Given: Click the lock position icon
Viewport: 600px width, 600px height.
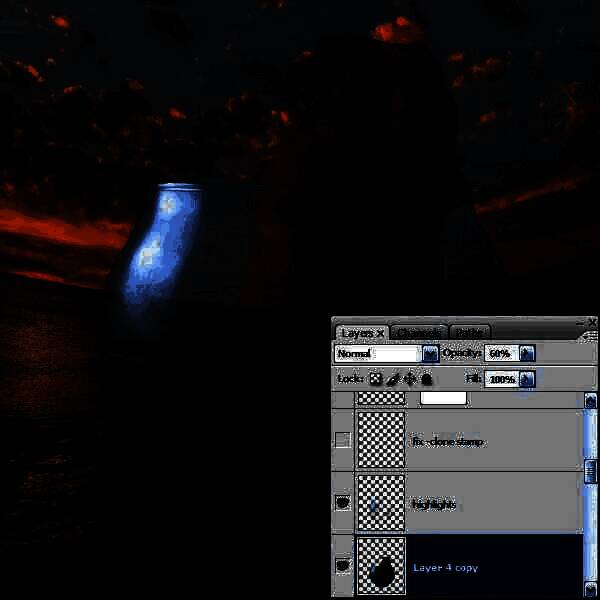Looking at the screenshot, I should [x=410, y=379].
